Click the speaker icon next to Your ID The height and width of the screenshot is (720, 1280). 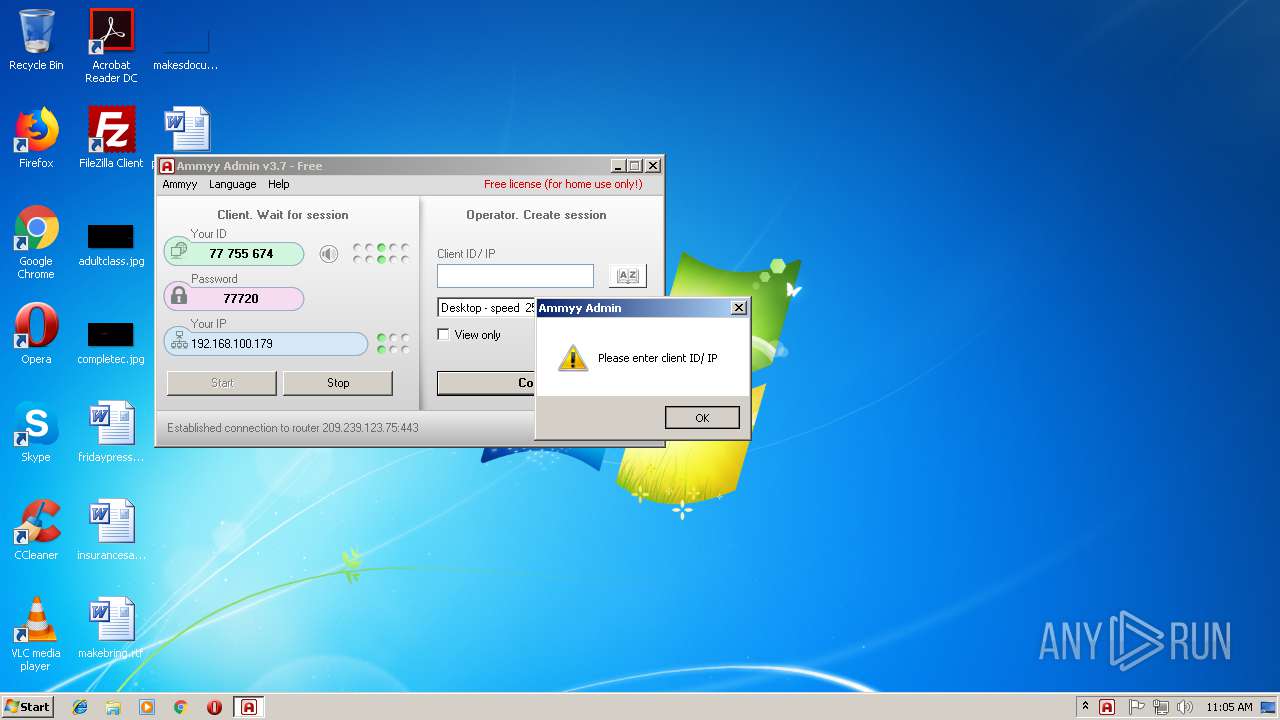(x=329, y=254)
